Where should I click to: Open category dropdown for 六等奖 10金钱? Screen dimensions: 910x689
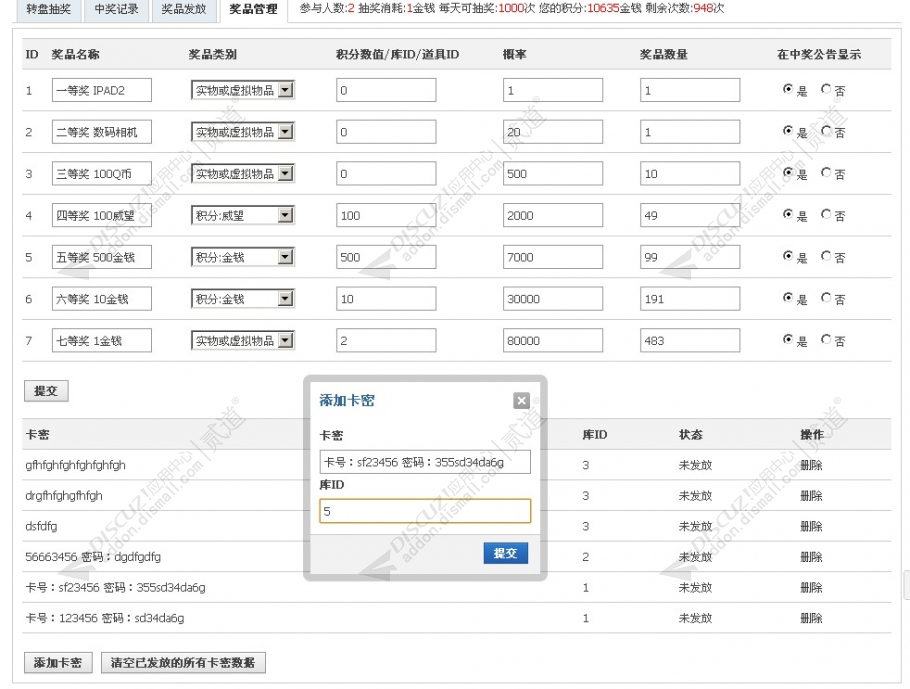click(285, 299)
